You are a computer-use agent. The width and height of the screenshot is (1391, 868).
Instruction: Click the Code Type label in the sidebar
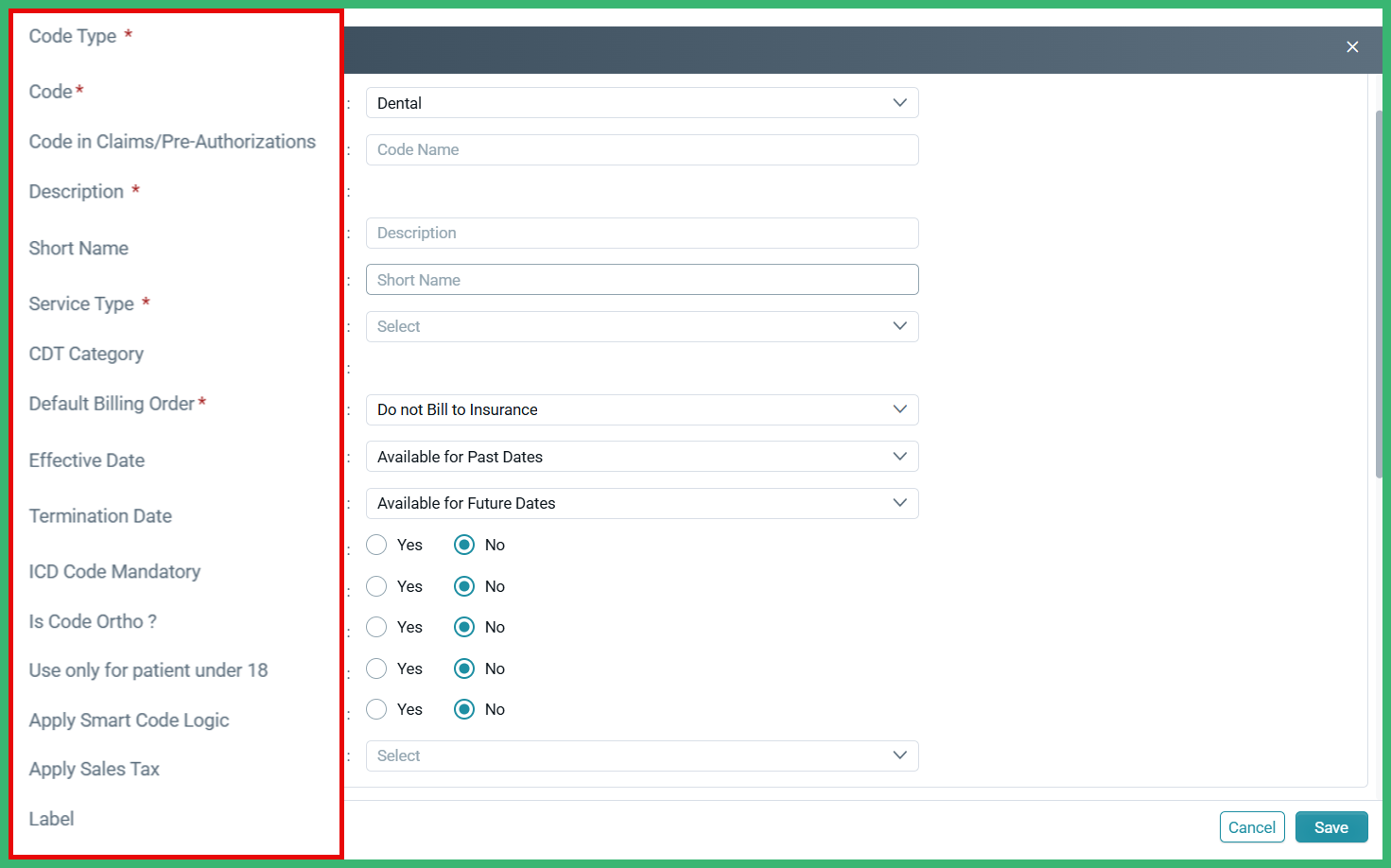73,36
